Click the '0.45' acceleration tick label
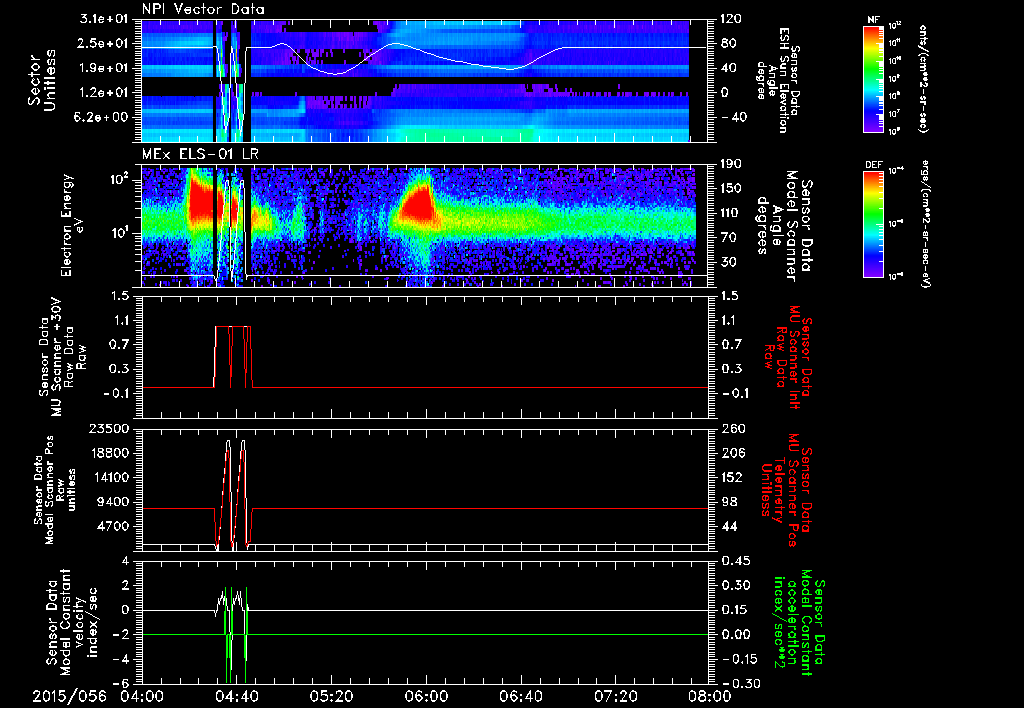 tap(734, 561)
